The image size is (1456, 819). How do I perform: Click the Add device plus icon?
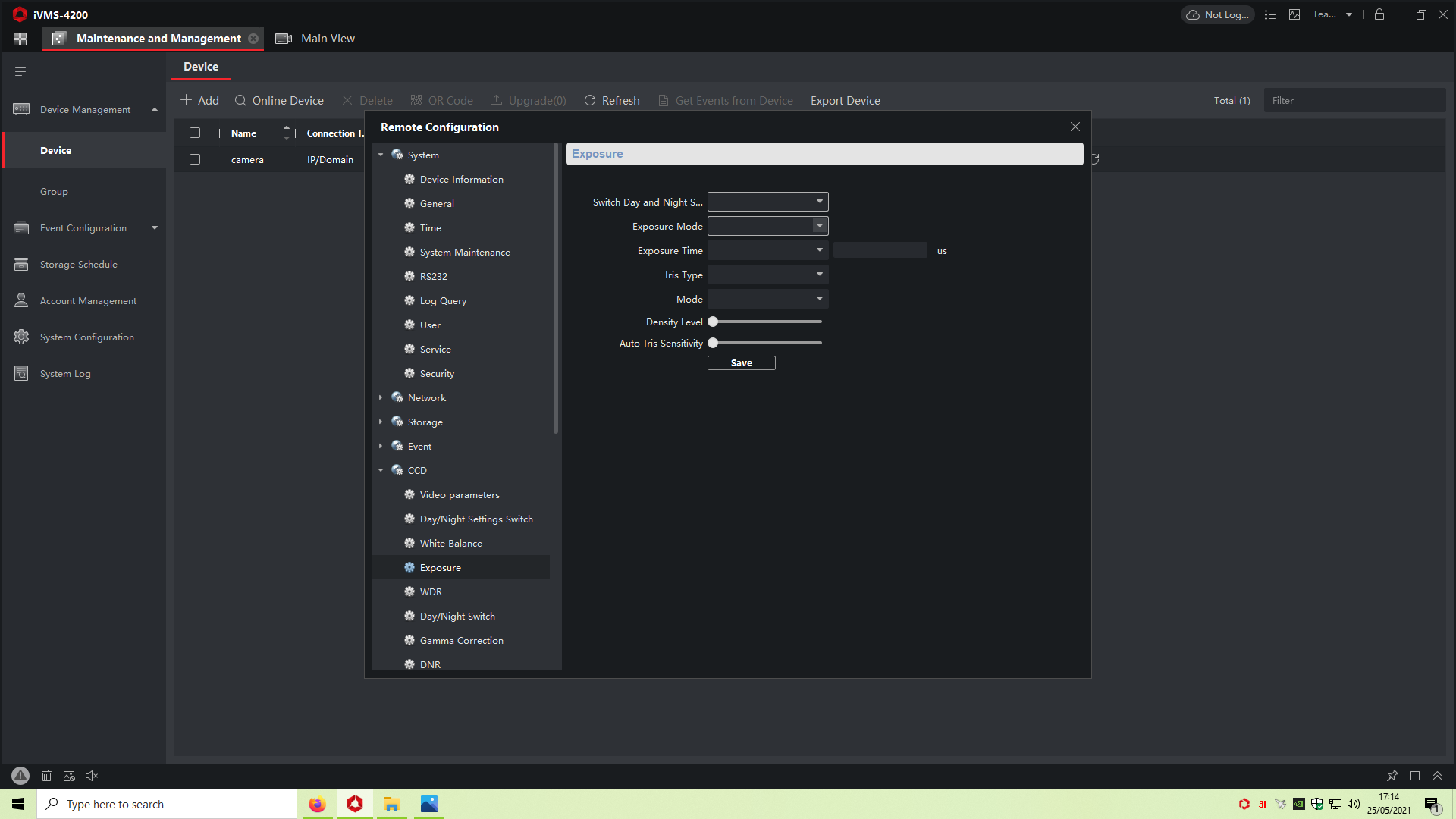click(187, 100)
